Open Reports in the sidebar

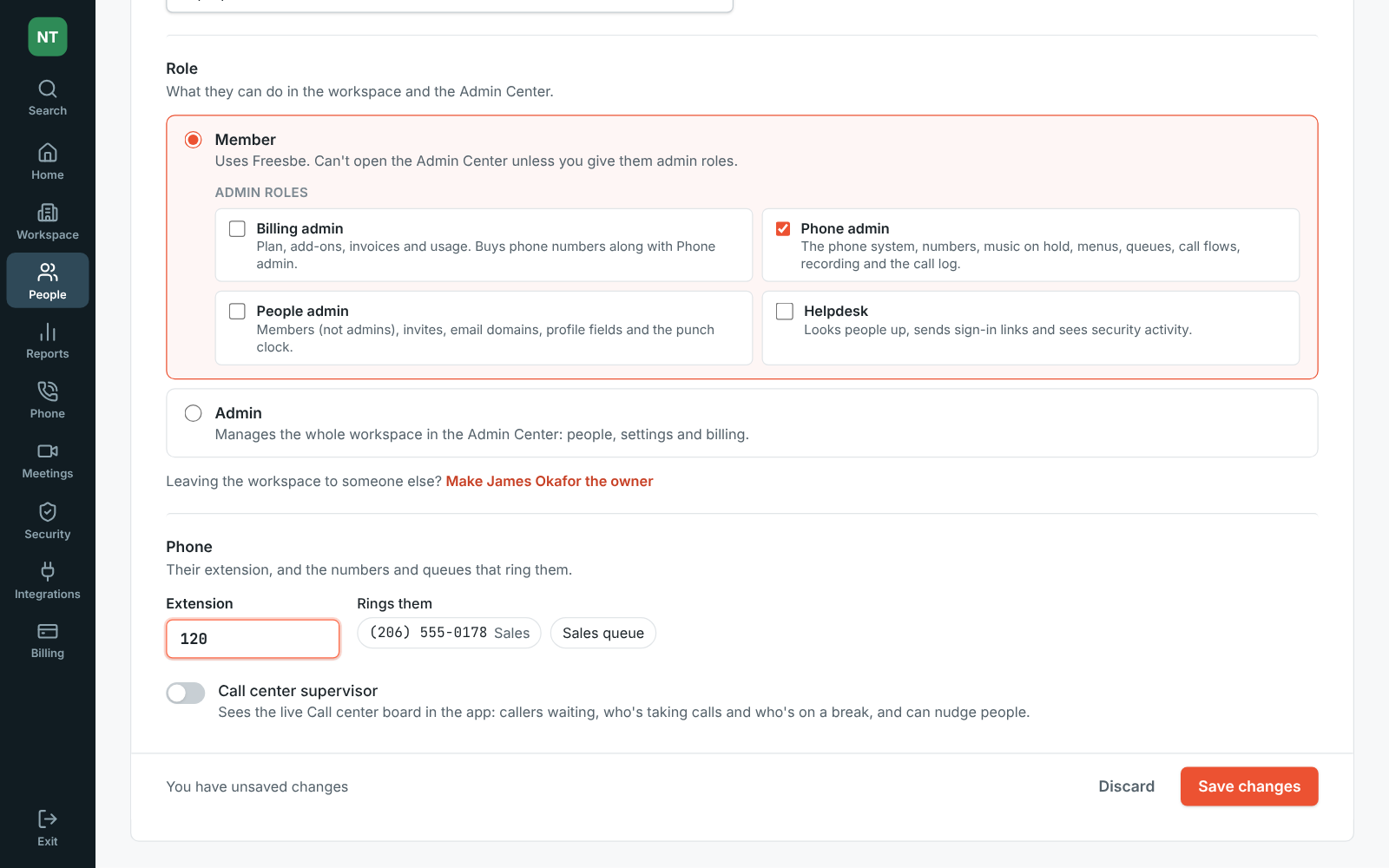pos(48,341)
